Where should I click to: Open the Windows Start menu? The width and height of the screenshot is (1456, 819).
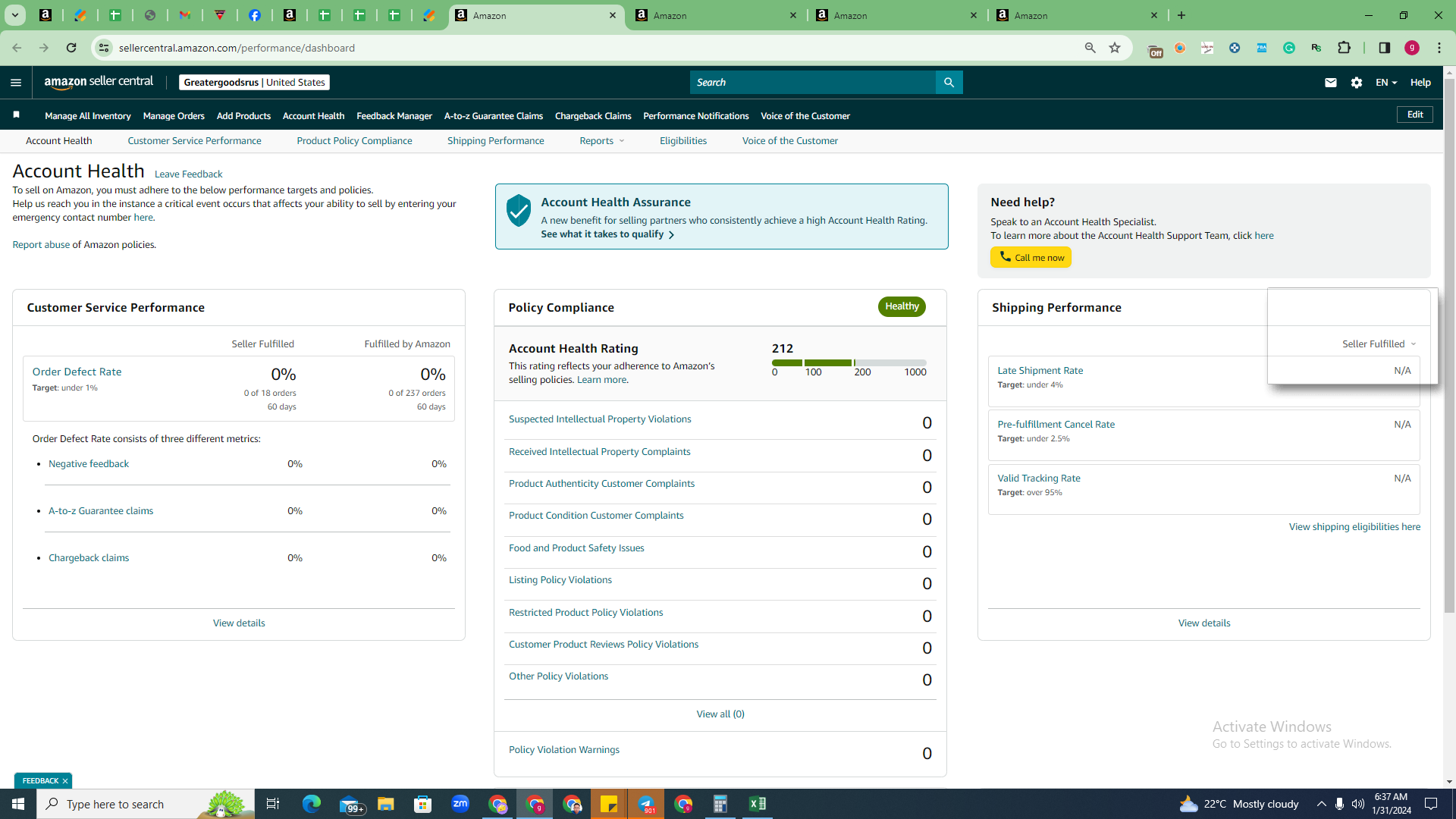[x=18, y=804]
